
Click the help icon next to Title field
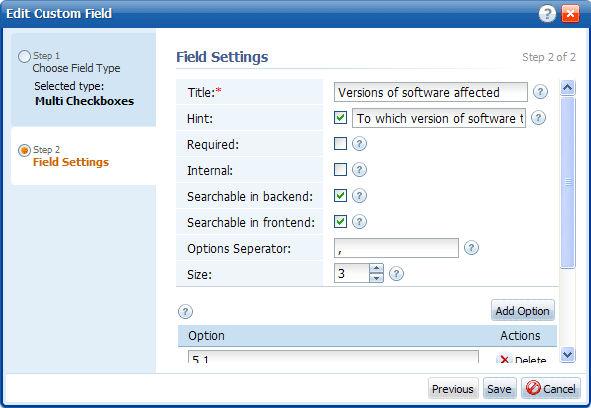540,92
